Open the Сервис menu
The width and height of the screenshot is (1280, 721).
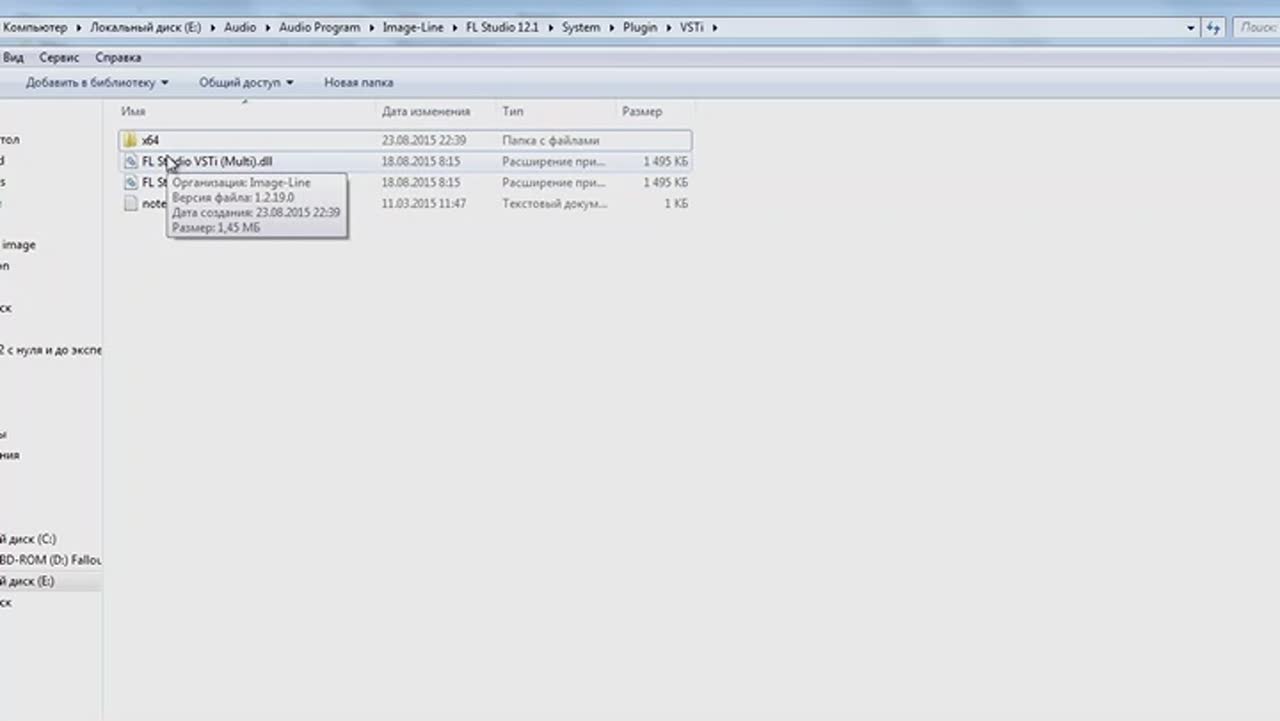[x=59, y=58]
